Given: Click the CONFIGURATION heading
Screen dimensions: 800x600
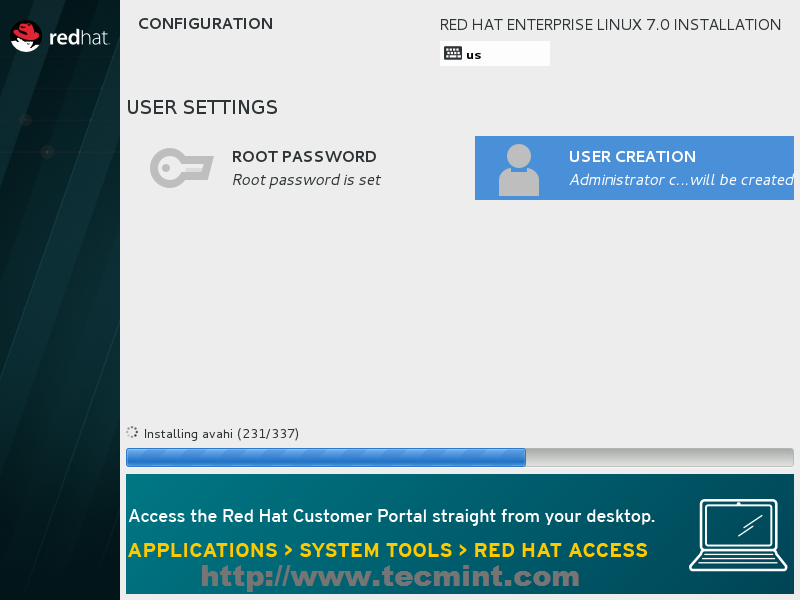Looking at the screenshot, I should click(x=205, y=24).
